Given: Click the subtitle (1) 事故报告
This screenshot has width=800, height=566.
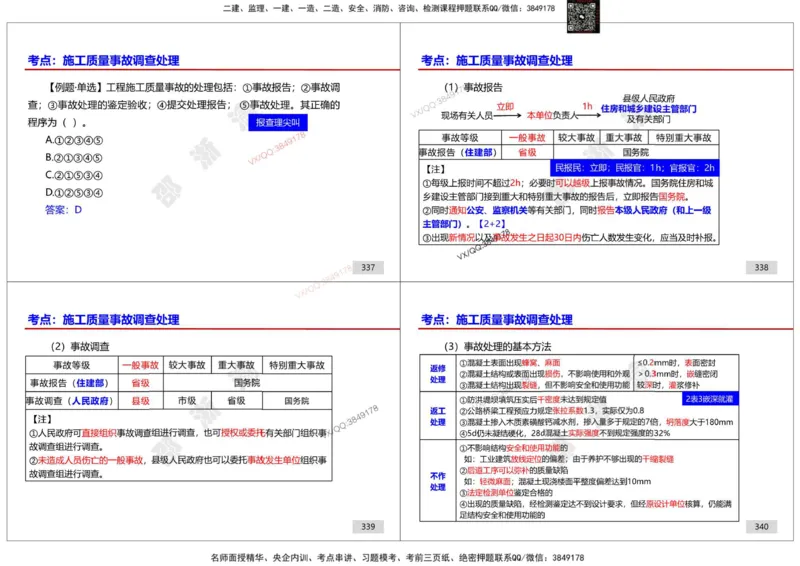Looking at the screenshot, I should coord(473,87).
